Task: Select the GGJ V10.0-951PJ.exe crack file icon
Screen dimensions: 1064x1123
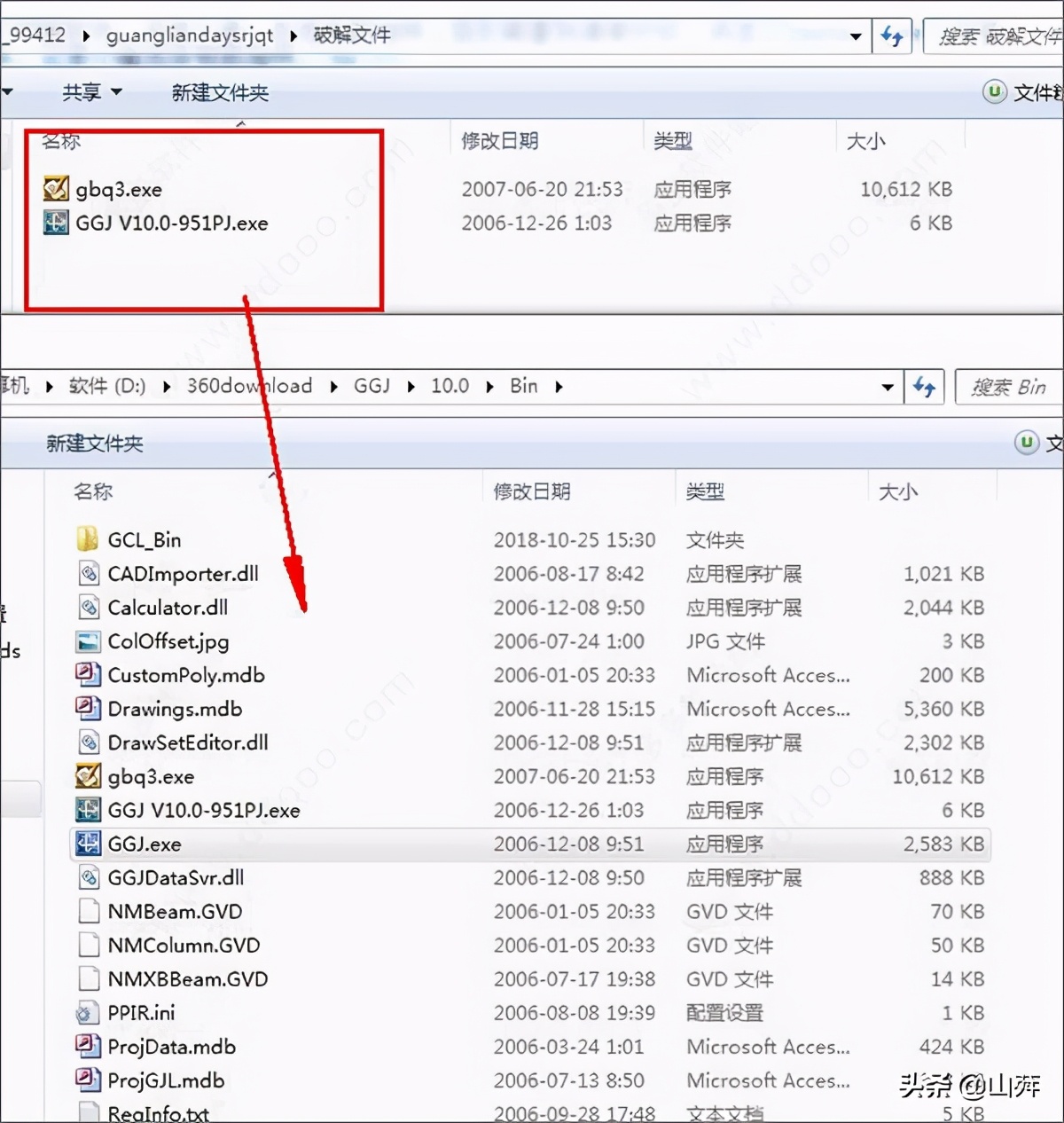Action: (55, 223)
